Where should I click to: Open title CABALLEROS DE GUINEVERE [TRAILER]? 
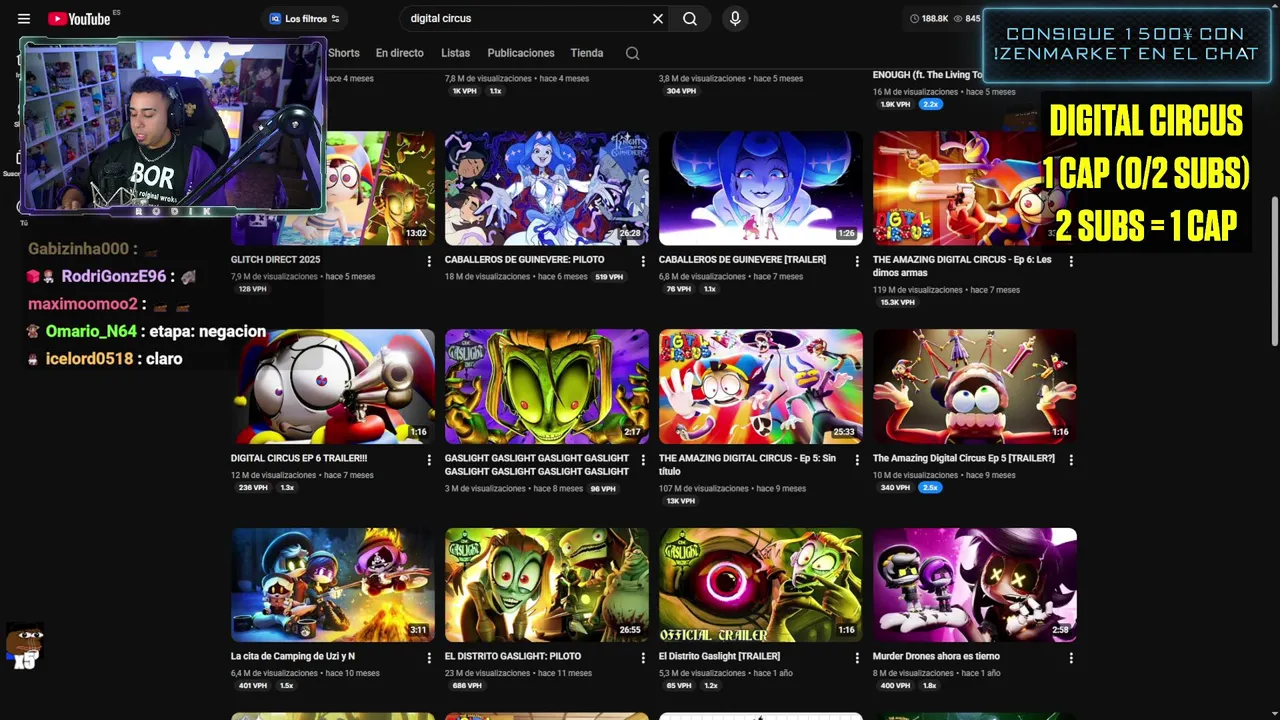pos(742,260)
